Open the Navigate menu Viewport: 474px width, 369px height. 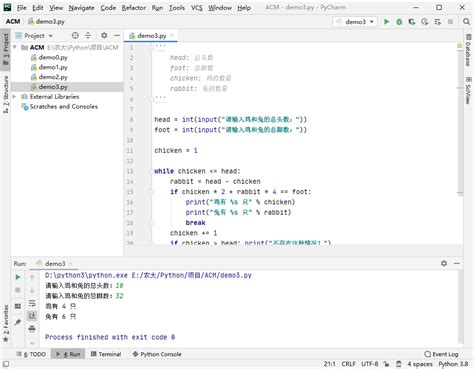(x=81, y=7)
